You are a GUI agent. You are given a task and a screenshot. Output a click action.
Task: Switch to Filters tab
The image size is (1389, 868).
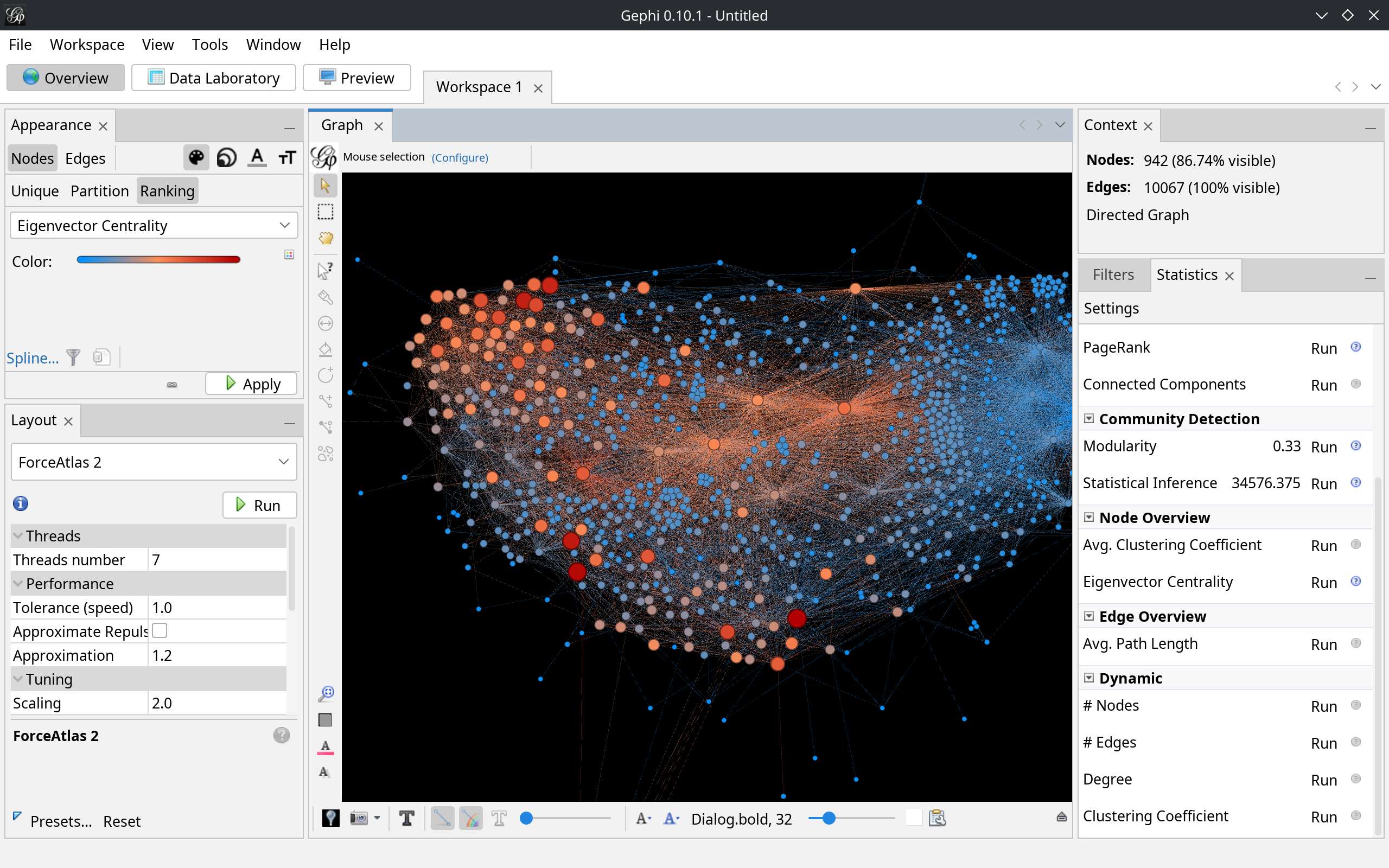click(x=1113, y=275)
